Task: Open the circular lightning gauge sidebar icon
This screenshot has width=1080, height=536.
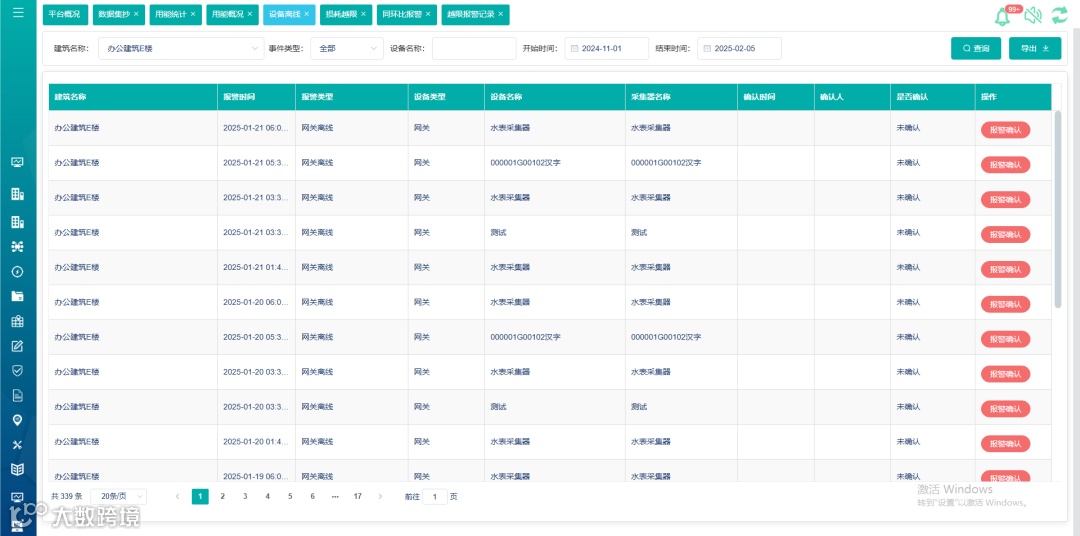Action: tap(18, 271)
